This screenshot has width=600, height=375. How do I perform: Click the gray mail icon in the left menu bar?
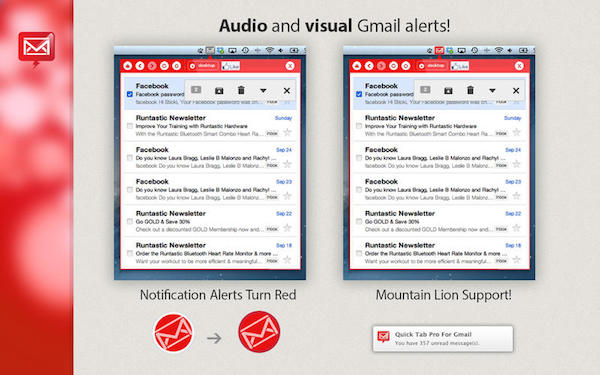coord(210,50)
